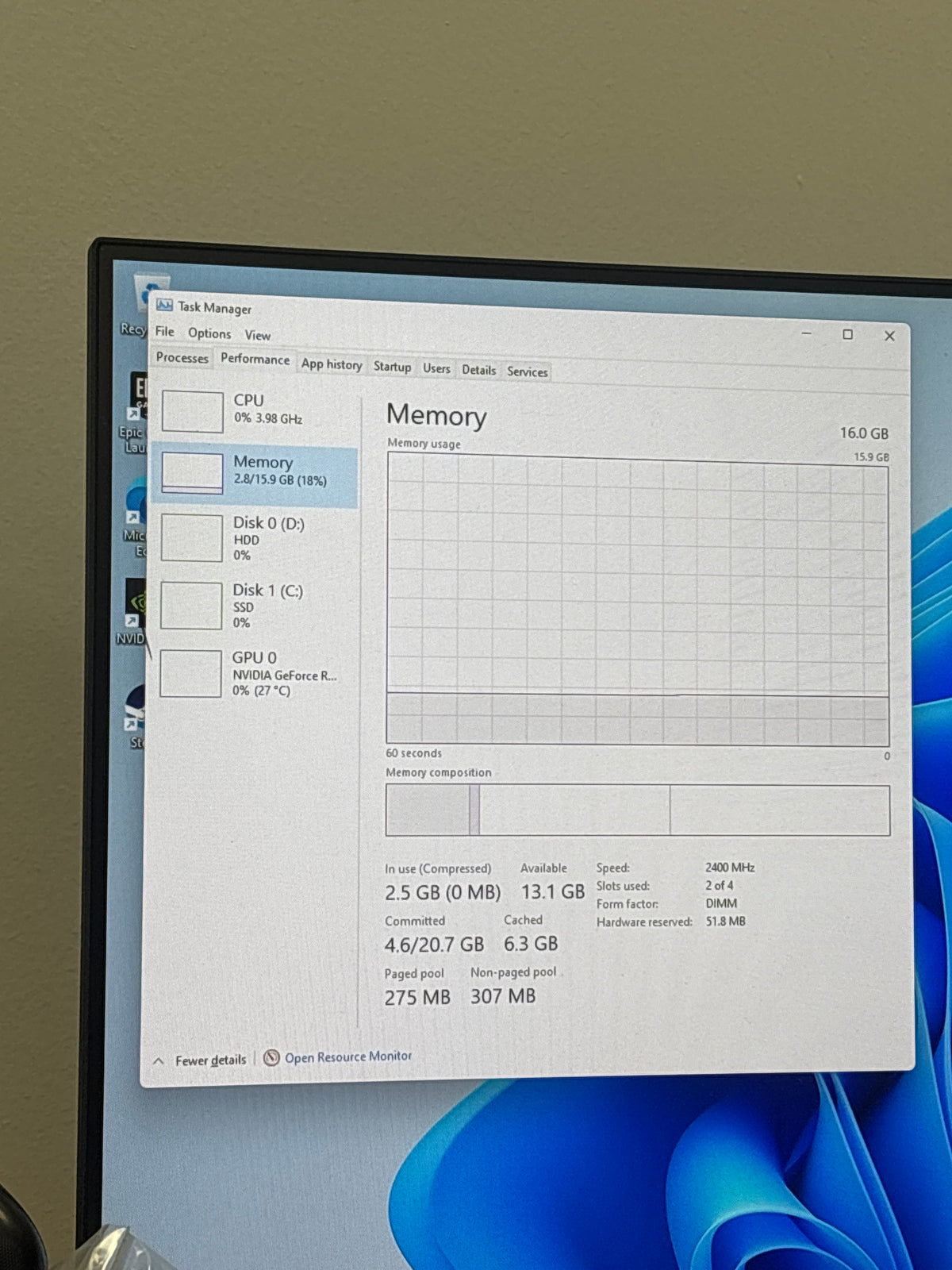Click the '6.3 GB' cached value
This screenshot has width=952, height=1270.
531,944
